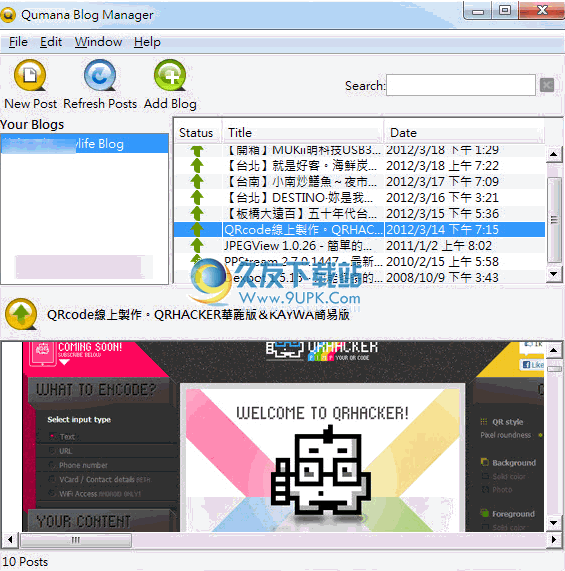Click the Qumana app icon in title bar
Image resolution: width=565 pixels, height=571 pixels.
coord(8,15)
